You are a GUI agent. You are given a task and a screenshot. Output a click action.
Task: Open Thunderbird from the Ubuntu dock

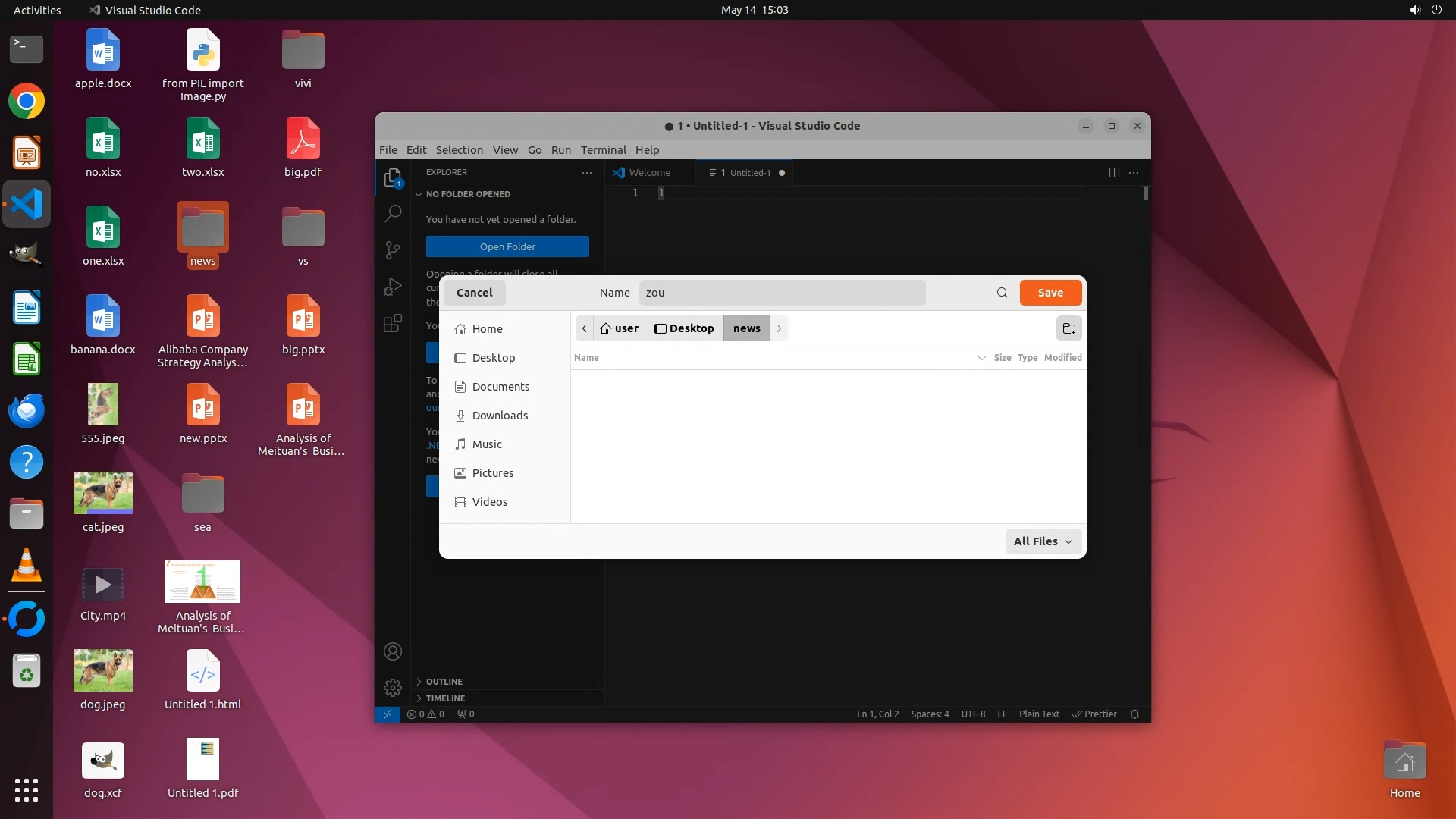tap(27, 410)
